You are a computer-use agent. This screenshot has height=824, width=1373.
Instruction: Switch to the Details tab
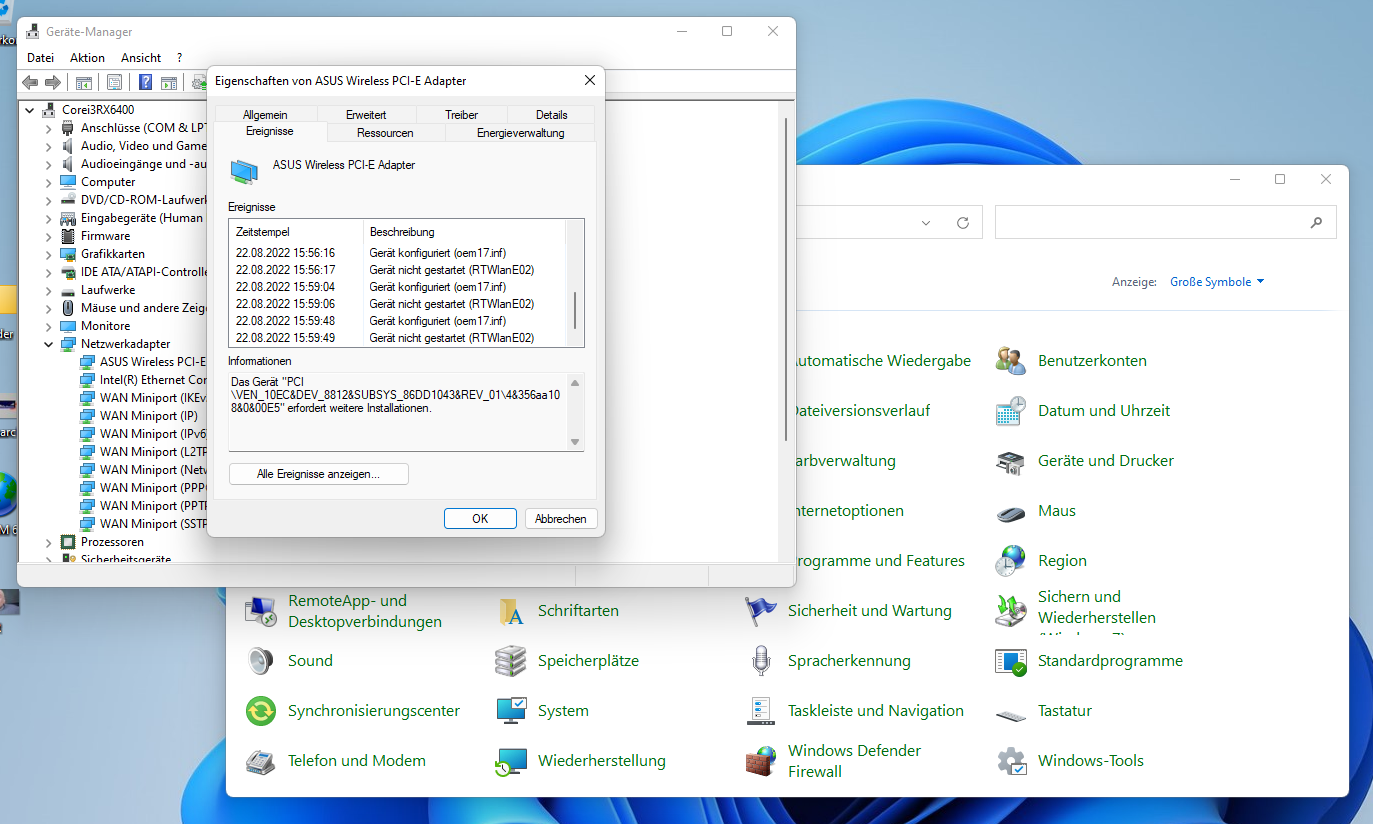(x=551, y=115)
